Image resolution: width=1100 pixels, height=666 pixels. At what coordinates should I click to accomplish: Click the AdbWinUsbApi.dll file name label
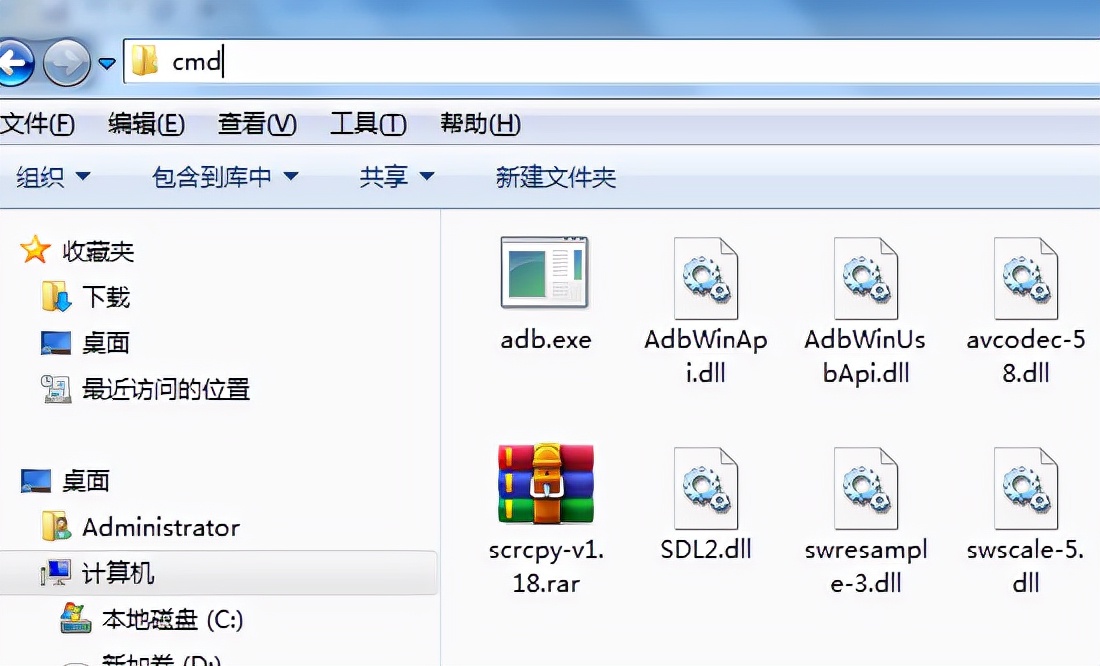(x=865, y=356)
